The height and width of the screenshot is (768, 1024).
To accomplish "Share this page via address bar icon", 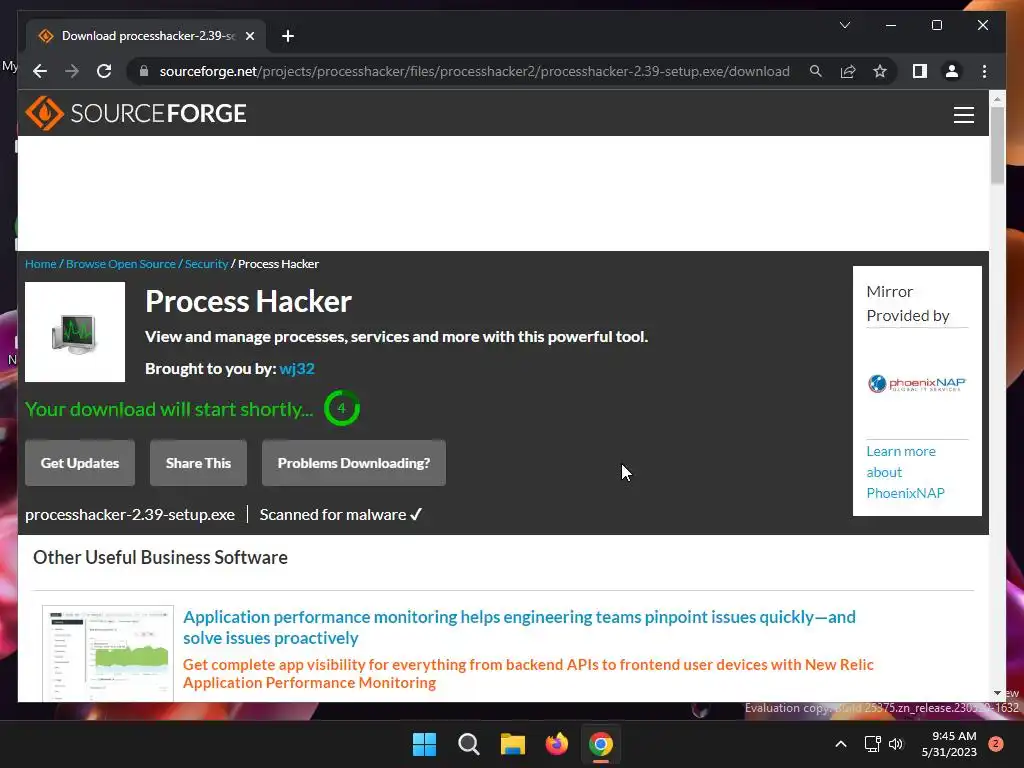I will coord(848,71).
